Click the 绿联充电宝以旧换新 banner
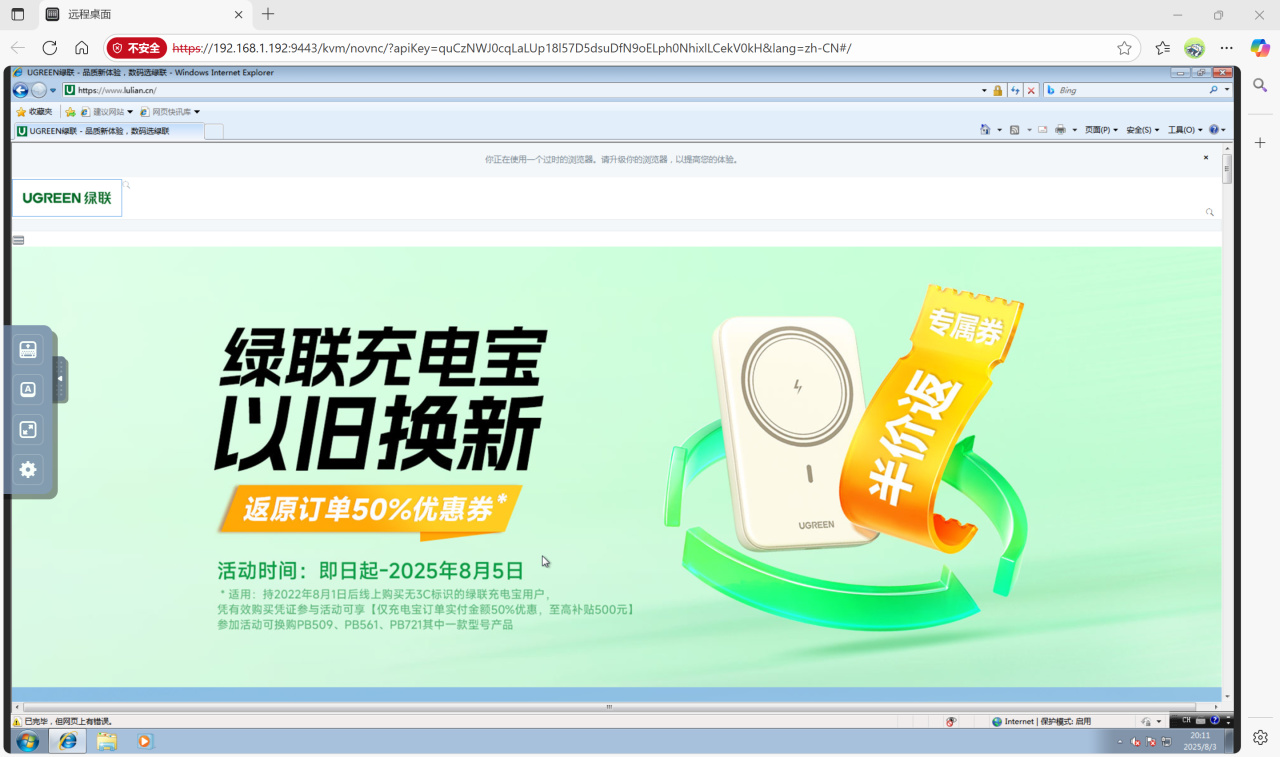The width and height of the screenshot is (1280, 757). coord(616,467)
